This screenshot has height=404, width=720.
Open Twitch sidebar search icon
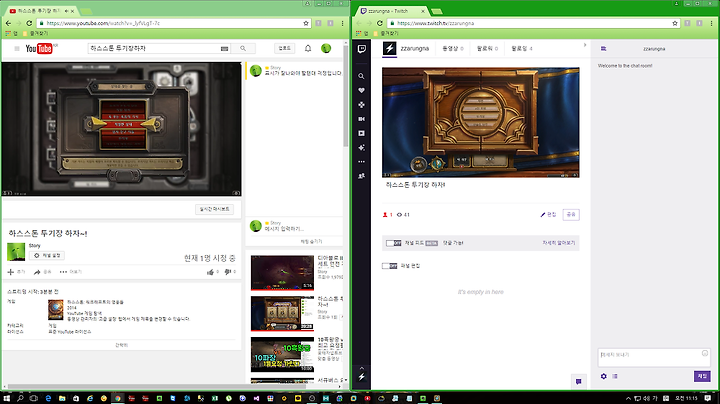(361, 76)
